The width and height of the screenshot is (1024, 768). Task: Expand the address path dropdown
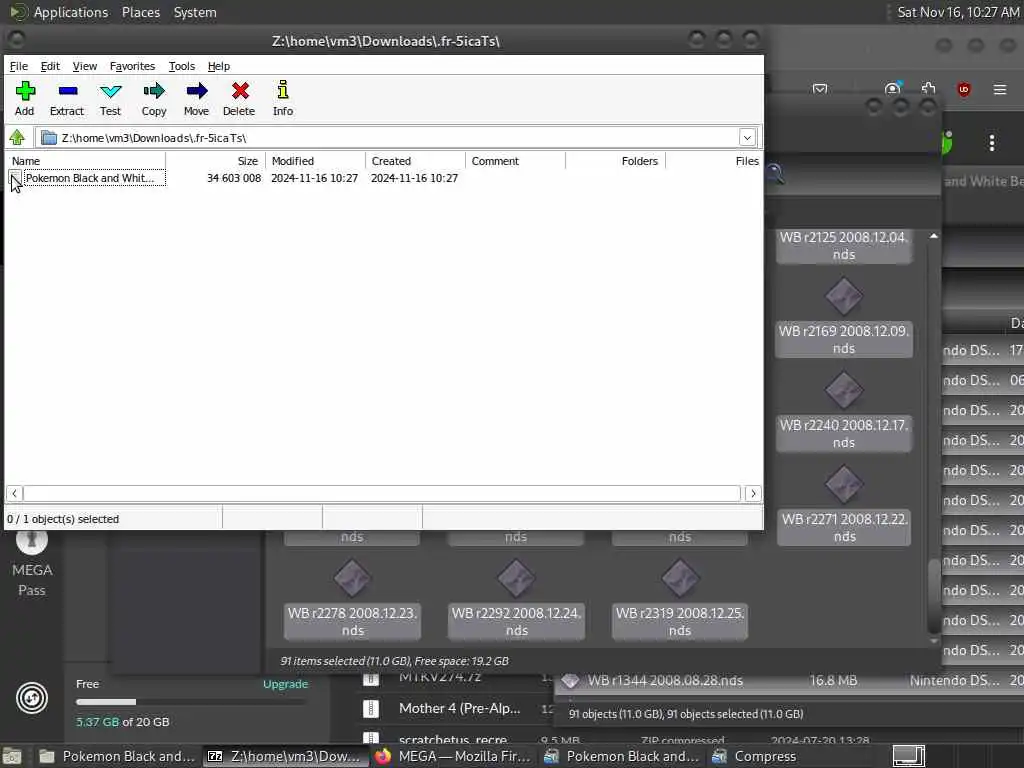(747, 138)
